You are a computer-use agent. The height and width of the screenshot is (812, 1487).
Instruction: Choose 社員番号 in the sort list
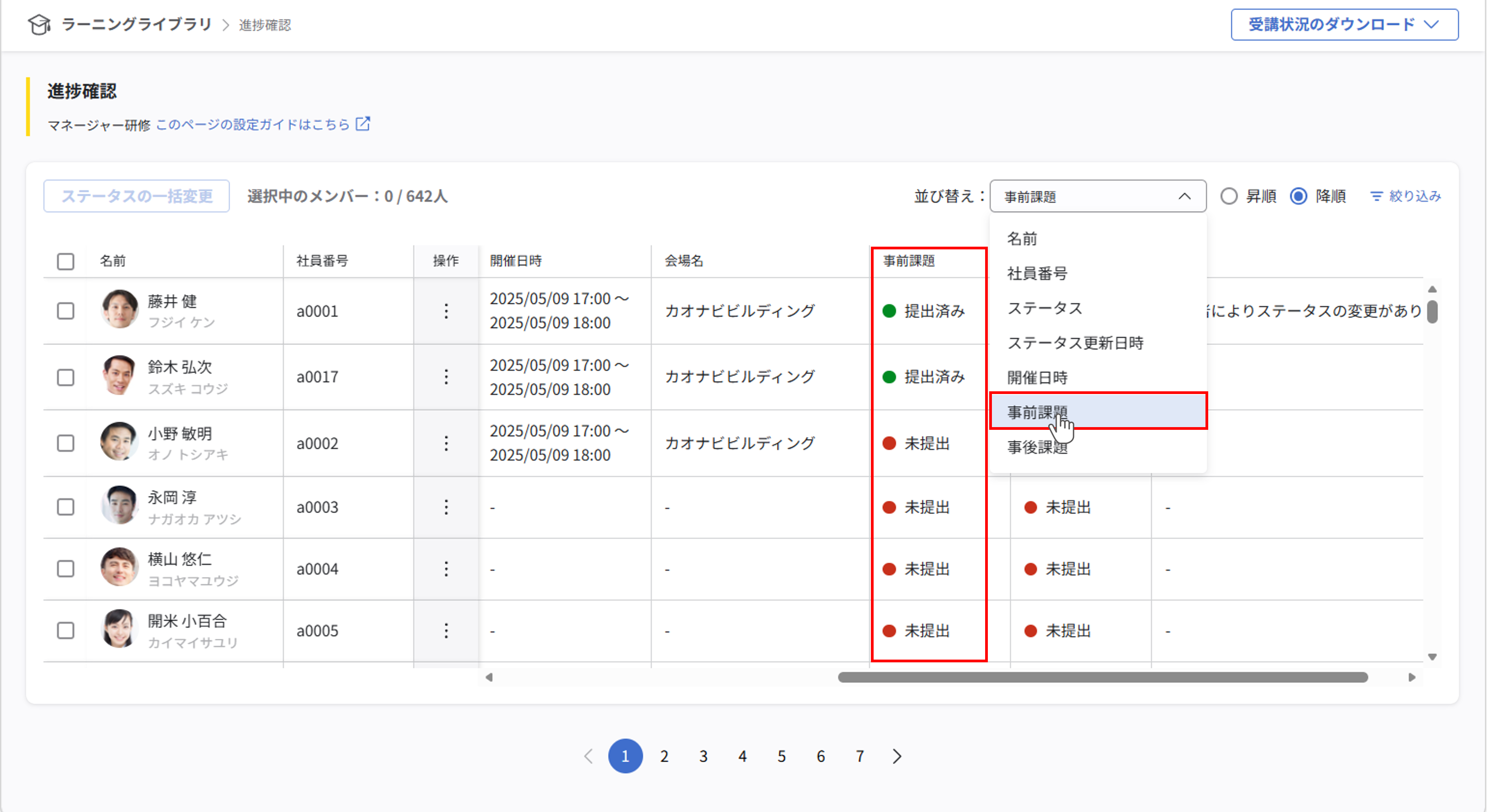coord(1098,274)
